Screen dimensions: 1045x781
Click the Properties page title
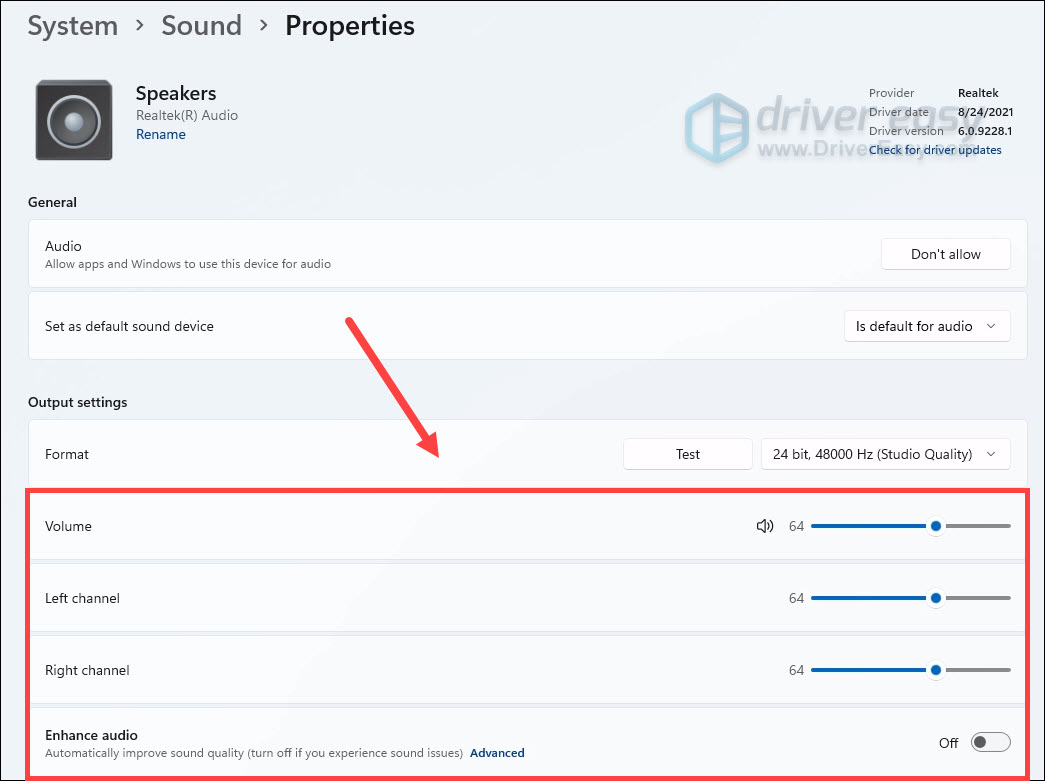[350, 25]
